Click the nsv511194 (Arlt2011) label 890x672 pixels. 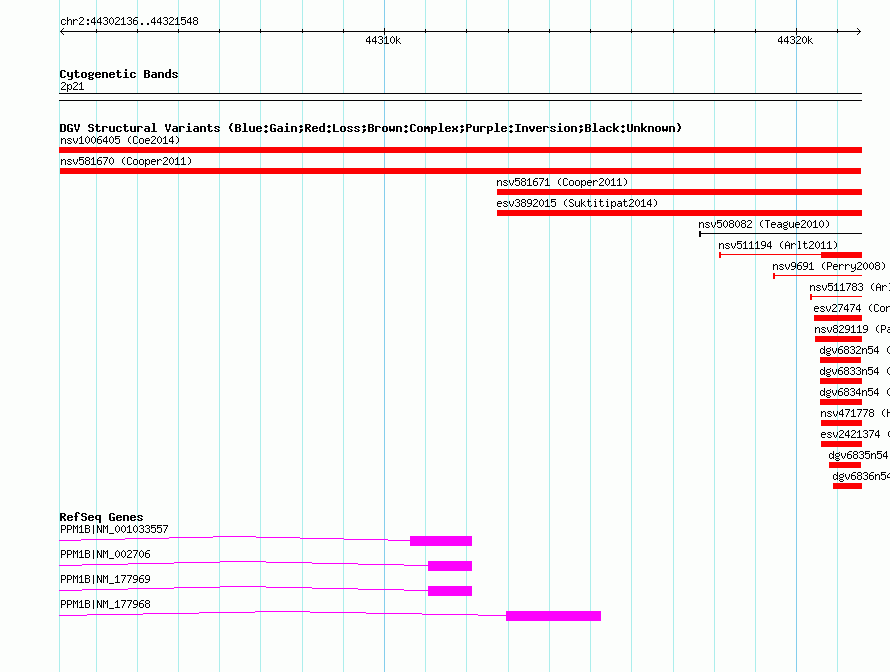coord(778,245)
